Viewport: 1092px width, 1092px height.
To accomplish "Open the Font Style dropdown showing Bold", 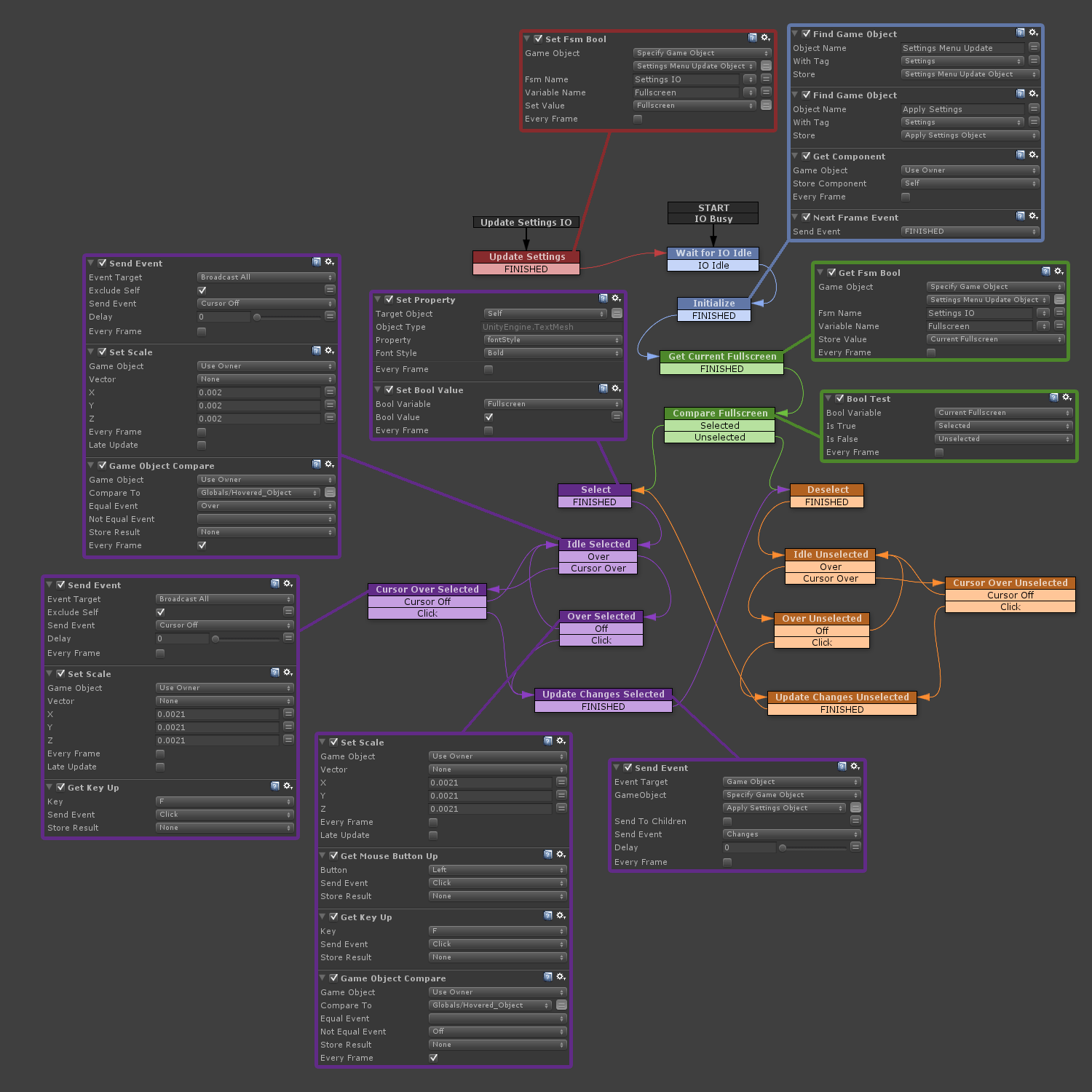I will [x=553, y=353].
